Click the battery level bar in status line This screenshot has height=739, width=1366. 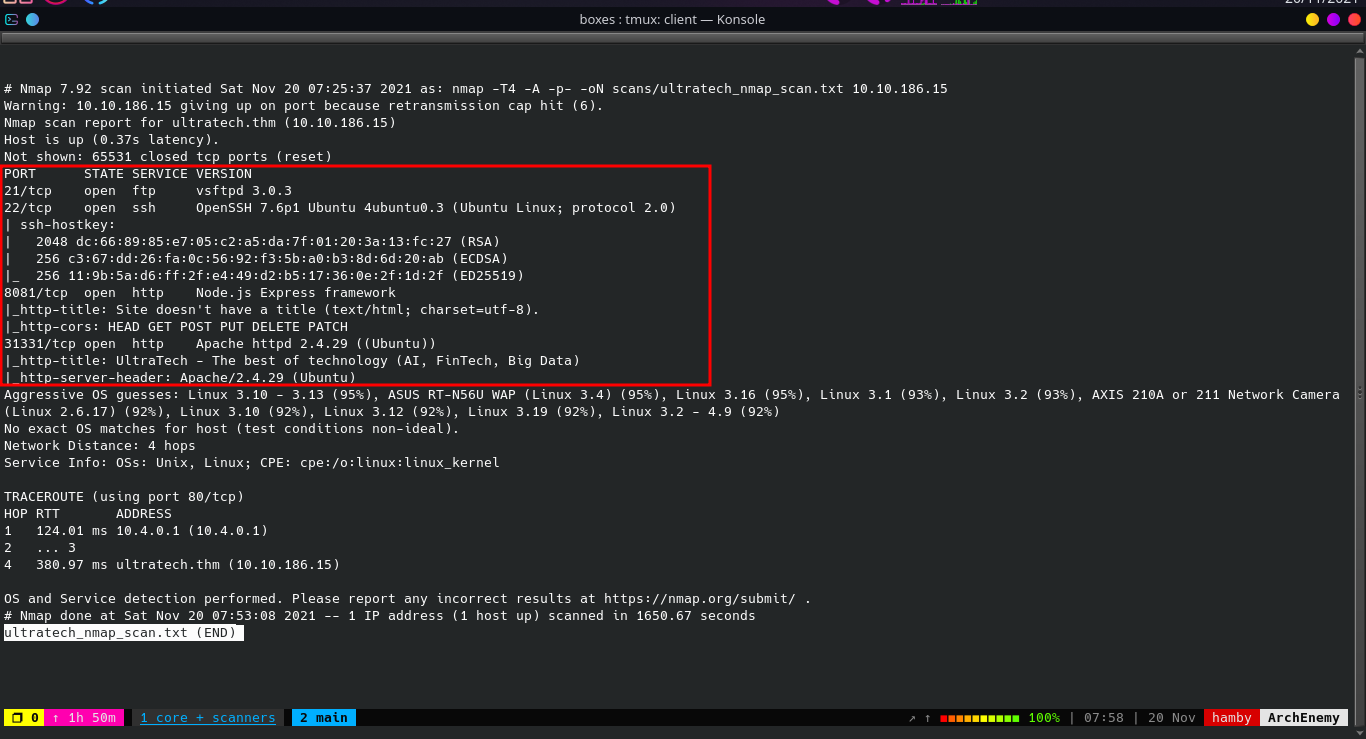click(980, 718)
